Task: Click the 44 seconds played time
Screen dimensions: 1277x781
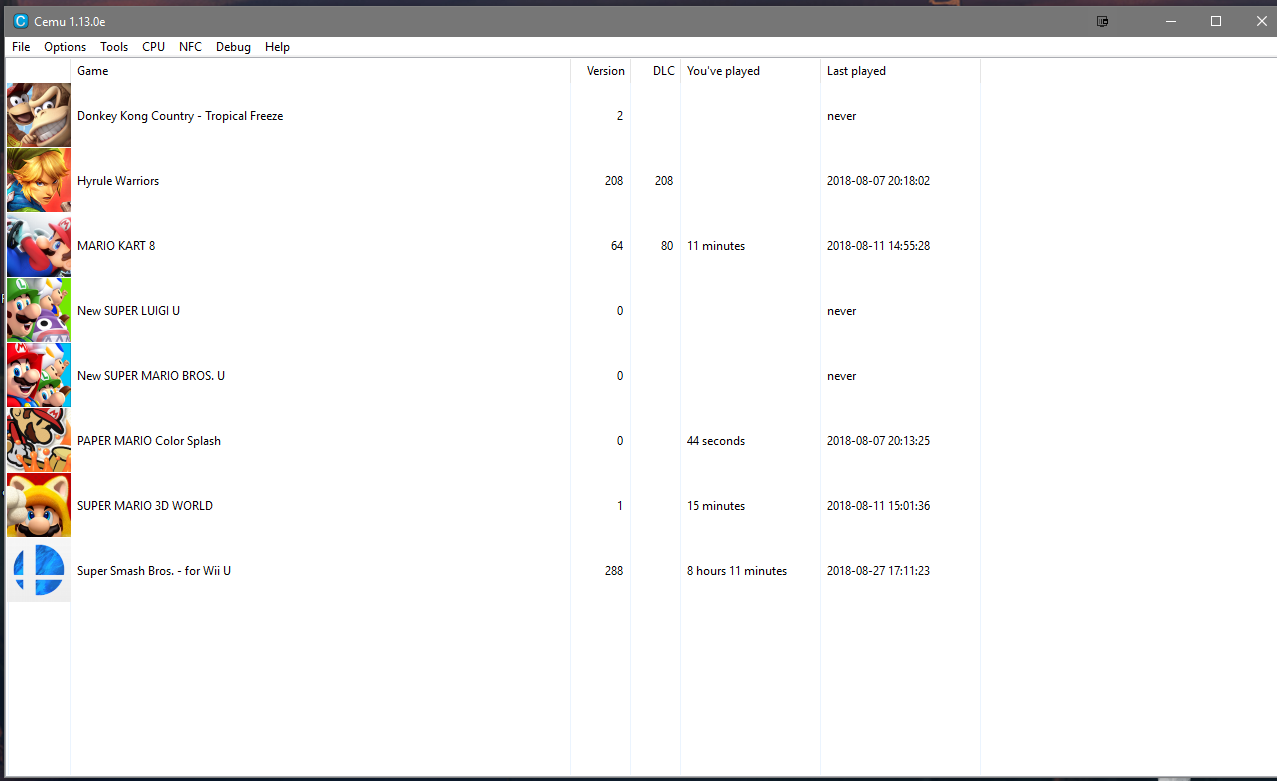Action: pos(716,441)
